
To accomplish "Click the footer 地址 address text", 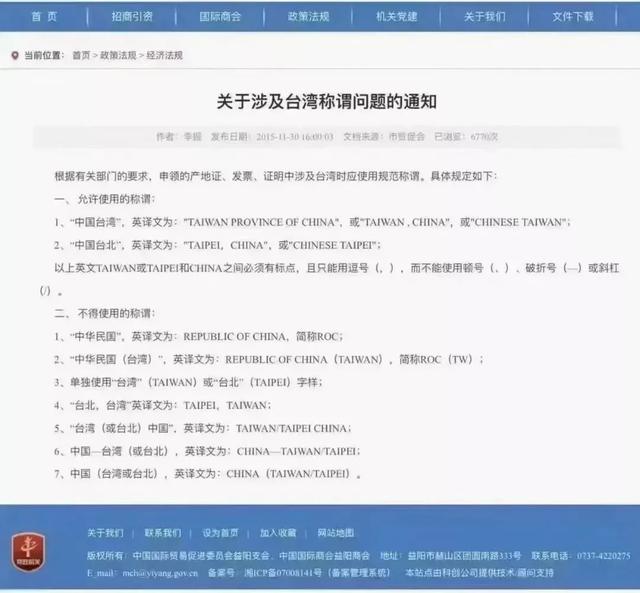I will [451, 556].
